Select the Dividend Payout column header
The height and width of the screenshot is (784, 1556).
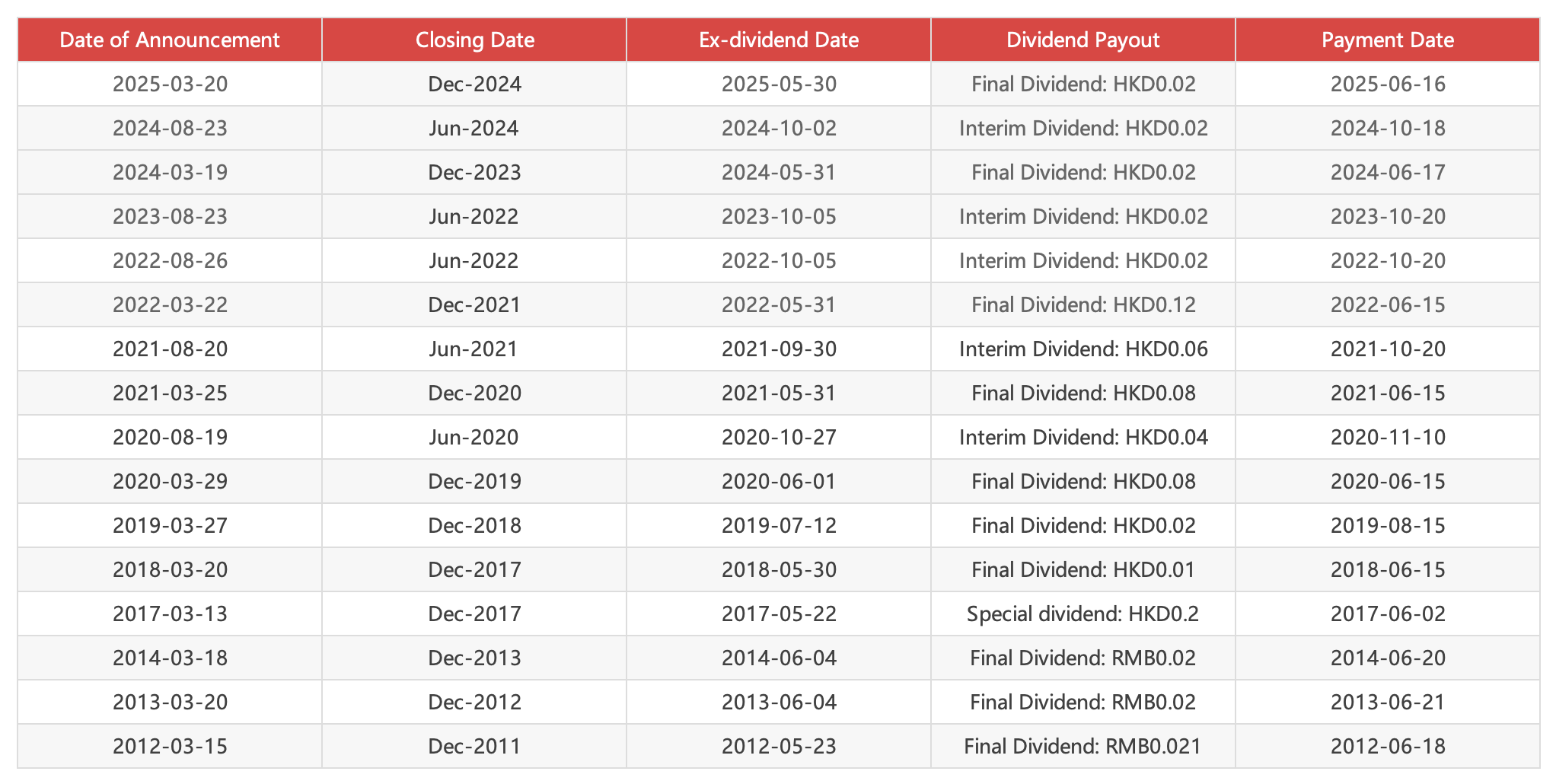point(1083,40)
